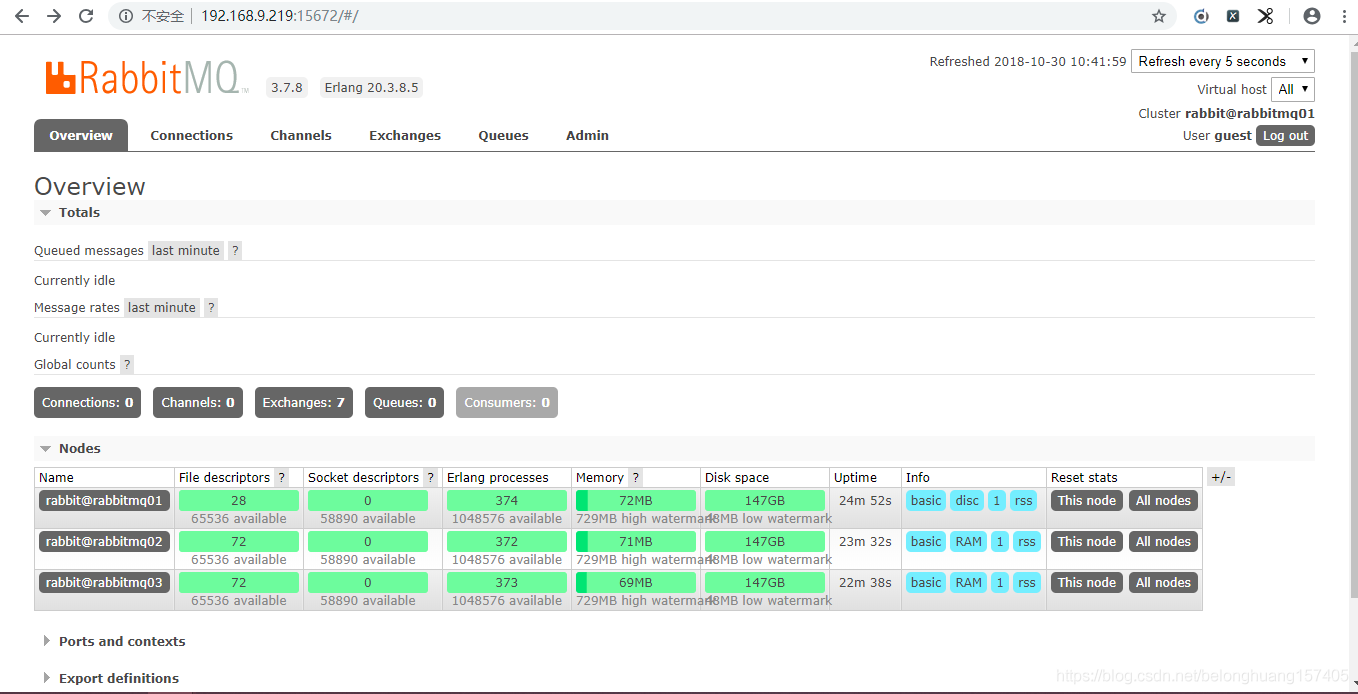Switch to the Queues tab
This screenshot has width=1358, height=694.
503,135
